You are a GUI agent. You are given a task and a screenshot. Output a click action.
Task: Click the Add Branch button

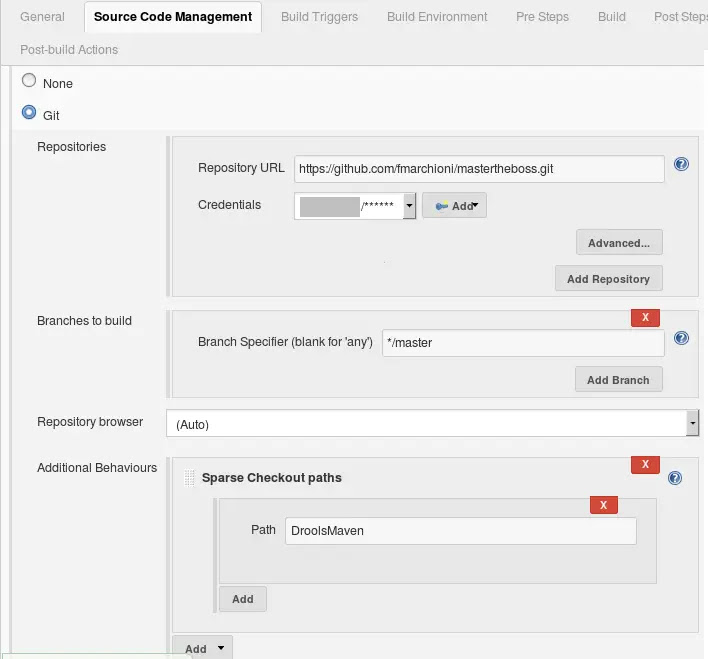coord(619,380)
